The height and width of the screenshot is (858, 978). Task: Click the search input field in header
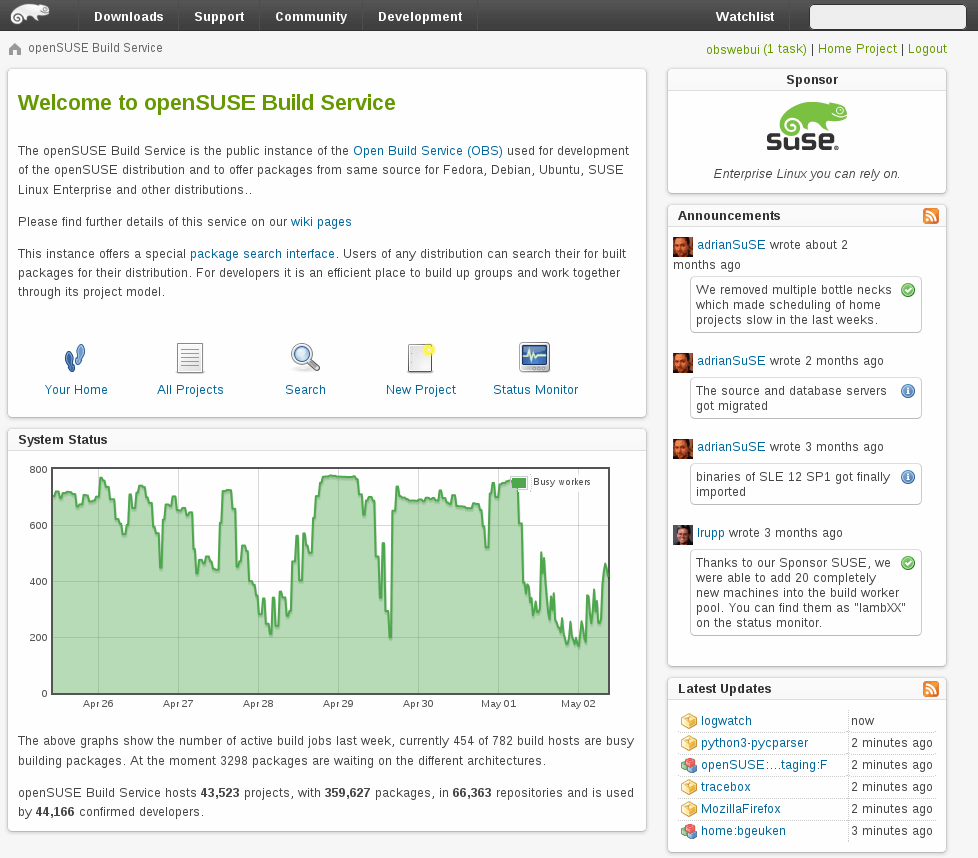point(887,17)
